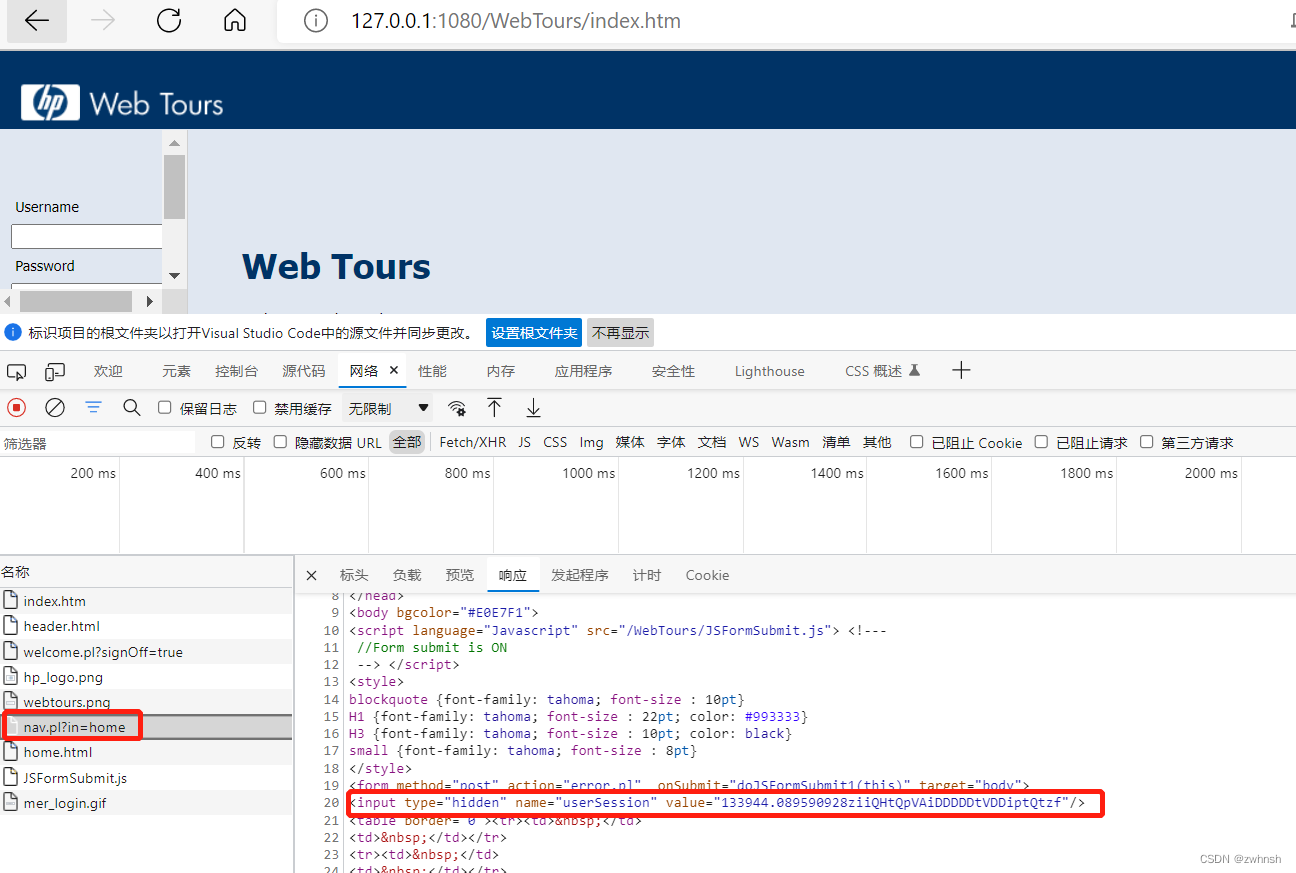Click the Username input field
Screen dimensions: 1296x873
[86, 236]
